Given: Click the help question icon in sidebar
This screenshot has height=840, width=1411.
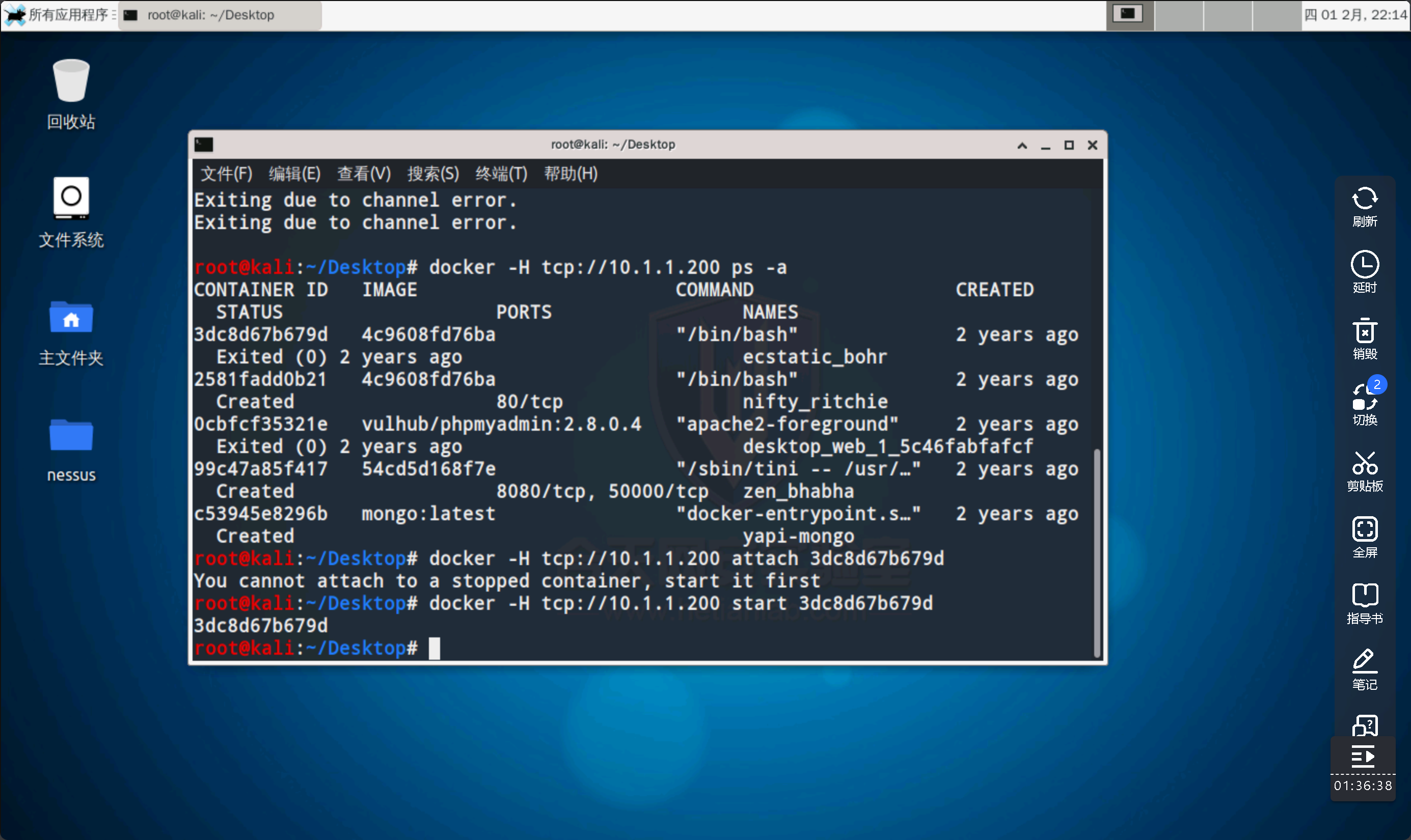Looking at the screenshot, I should pyautogui.click(x=1365, y=725).
